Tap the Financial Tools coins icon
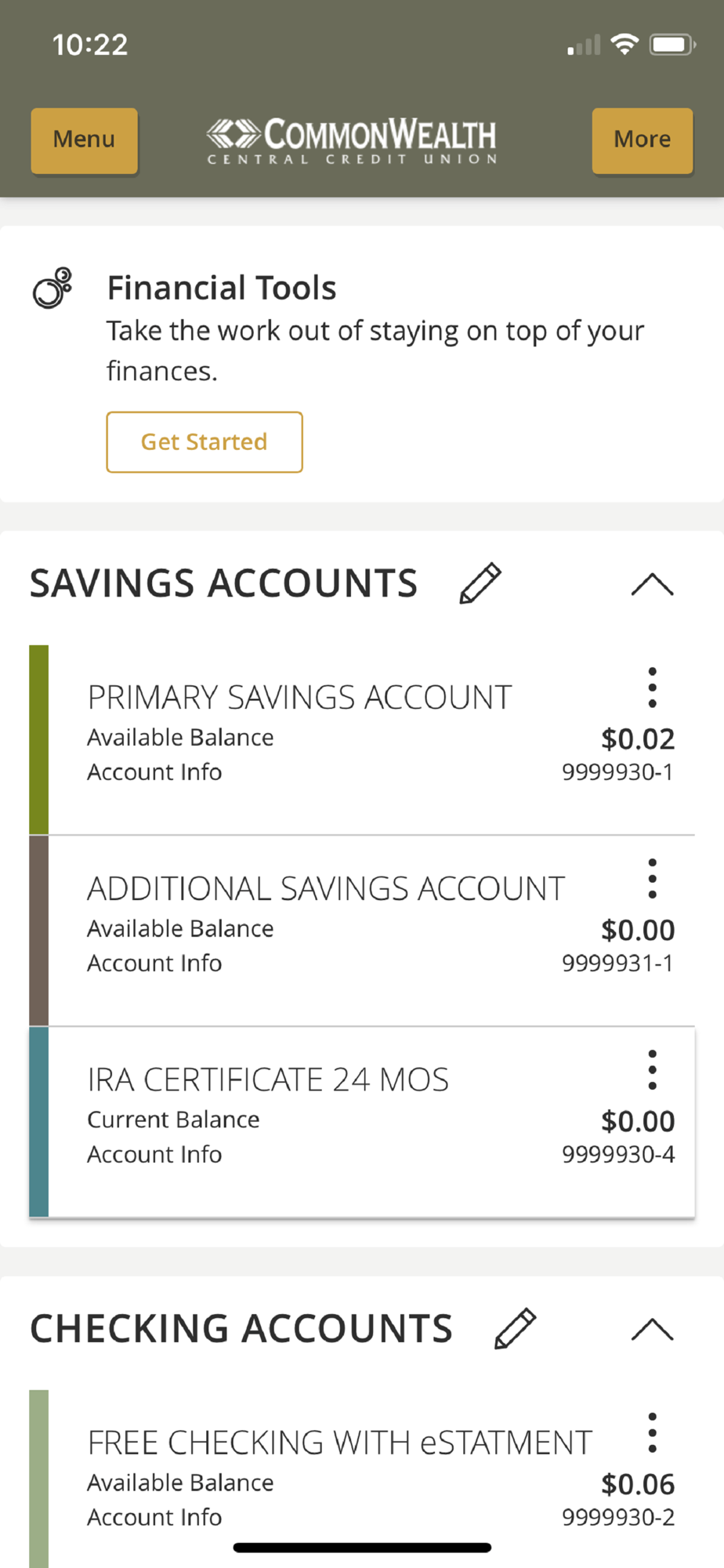 (x=52, y=288)
